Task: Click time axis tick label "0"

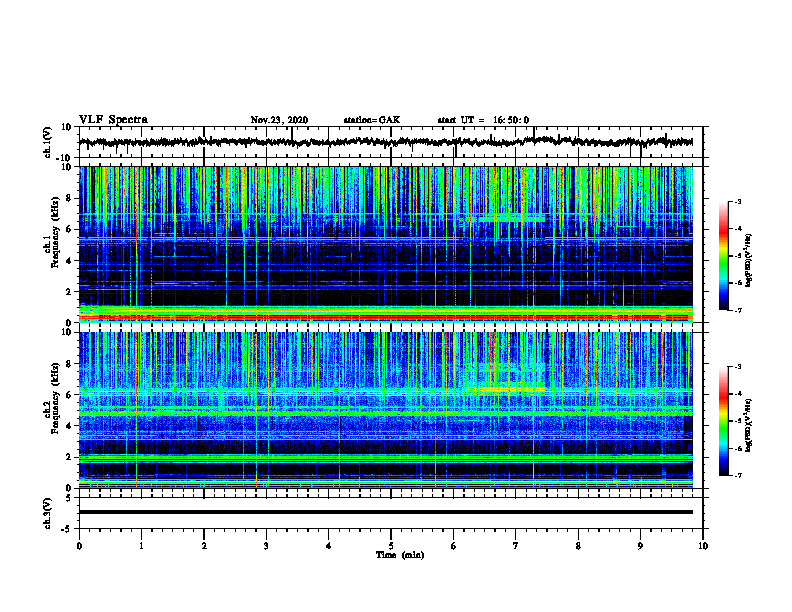Action: [79, 546]
